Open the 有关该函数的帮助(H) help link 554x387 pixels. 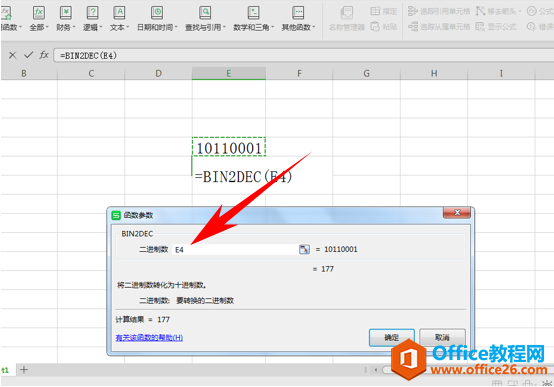[149, 338]
